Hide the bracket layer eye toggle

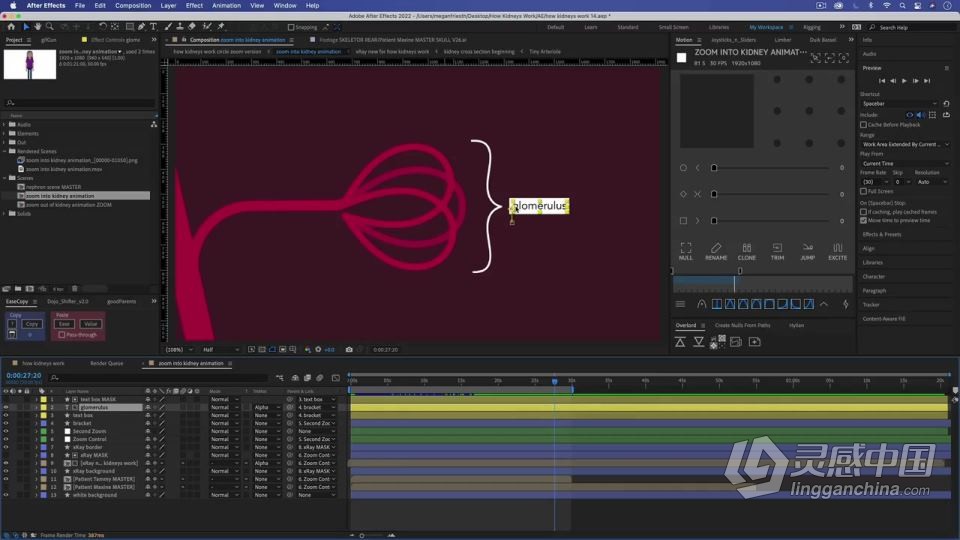[6, 423]
